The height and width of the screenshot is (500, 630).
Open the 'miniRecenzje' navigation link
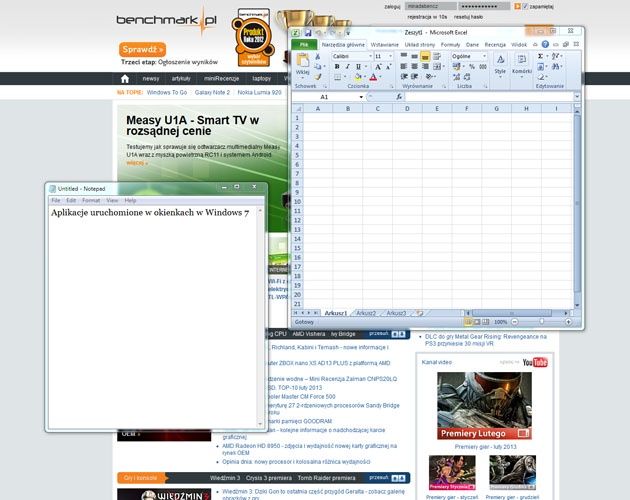click(x=221, y=79)
